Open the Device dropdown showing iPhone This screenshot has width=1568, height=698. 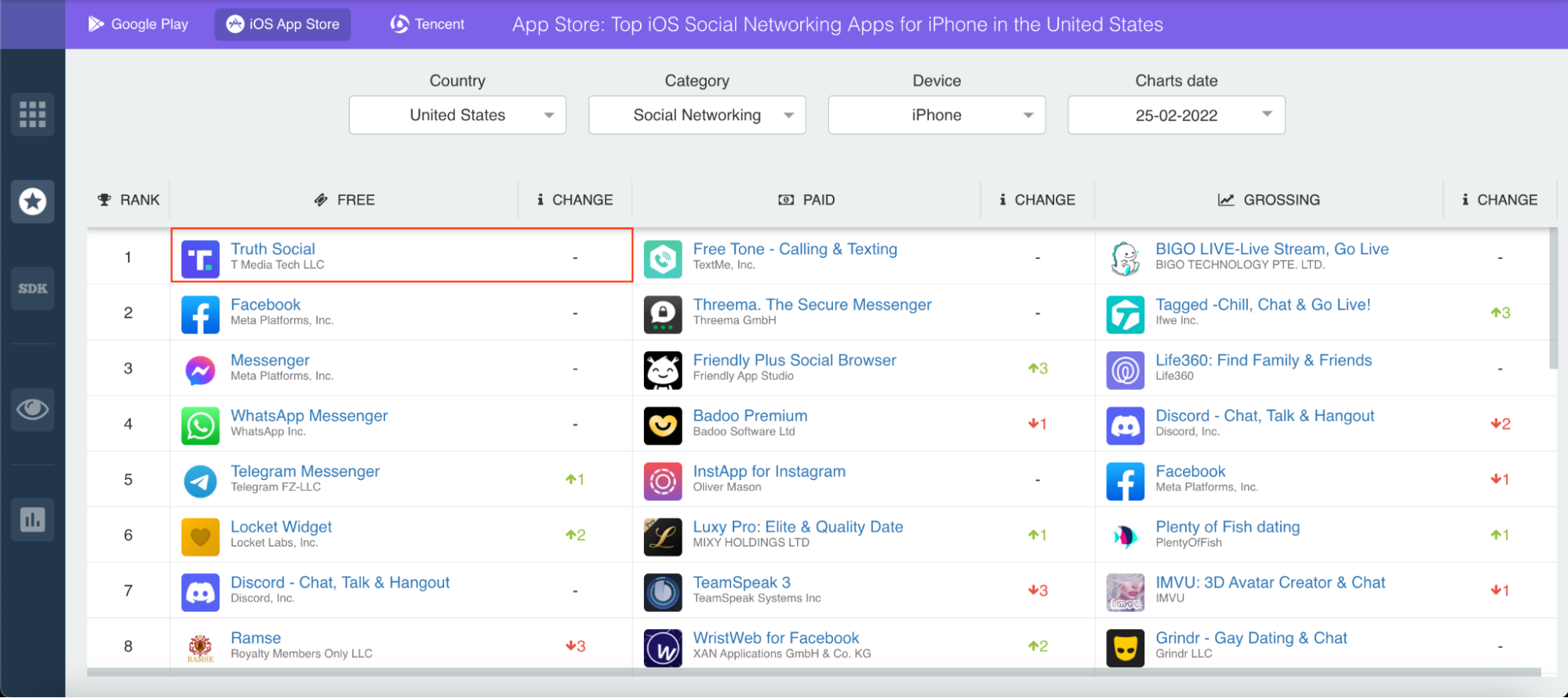937,115
